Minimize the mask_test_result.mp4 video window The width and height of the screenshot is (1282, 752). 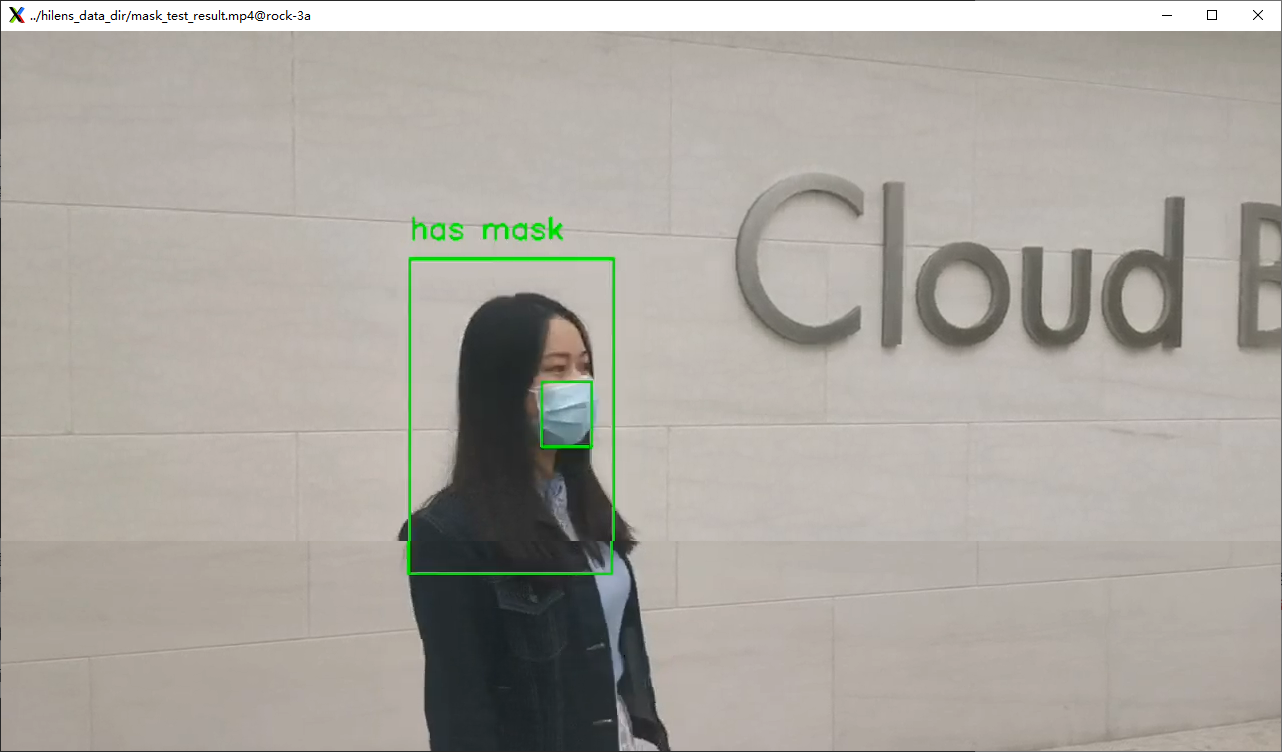pyautogui.click(x=1166, y=16)
